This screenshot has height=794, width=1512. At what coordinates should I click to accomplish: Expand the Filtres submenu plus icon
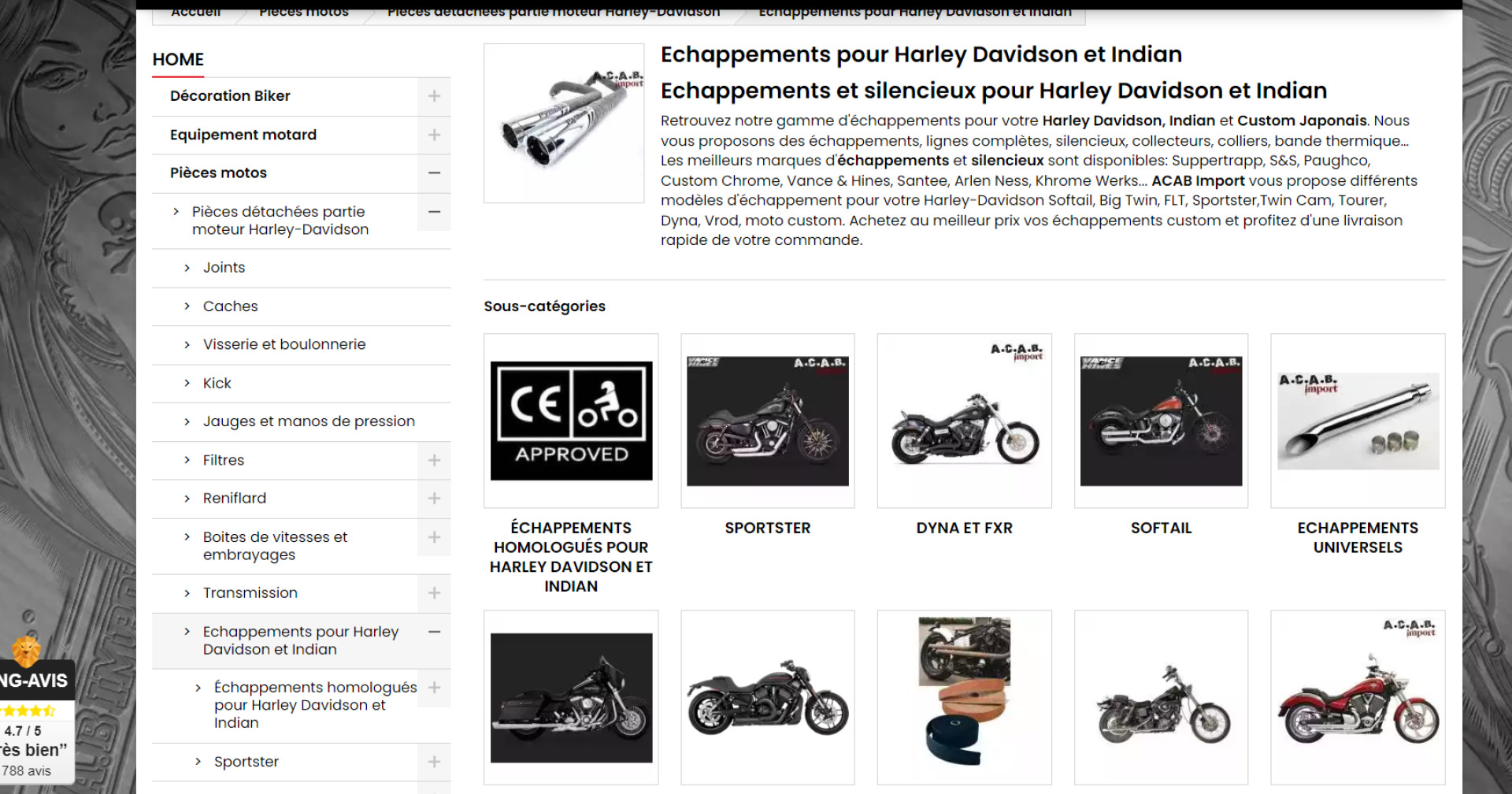click(x=434, y=460)
